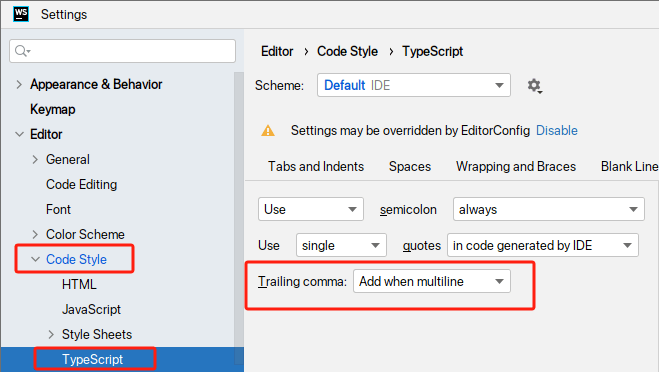Click the Disable EditorConfig link
Viewport: 659px width, 372px height.
[556, 131]
